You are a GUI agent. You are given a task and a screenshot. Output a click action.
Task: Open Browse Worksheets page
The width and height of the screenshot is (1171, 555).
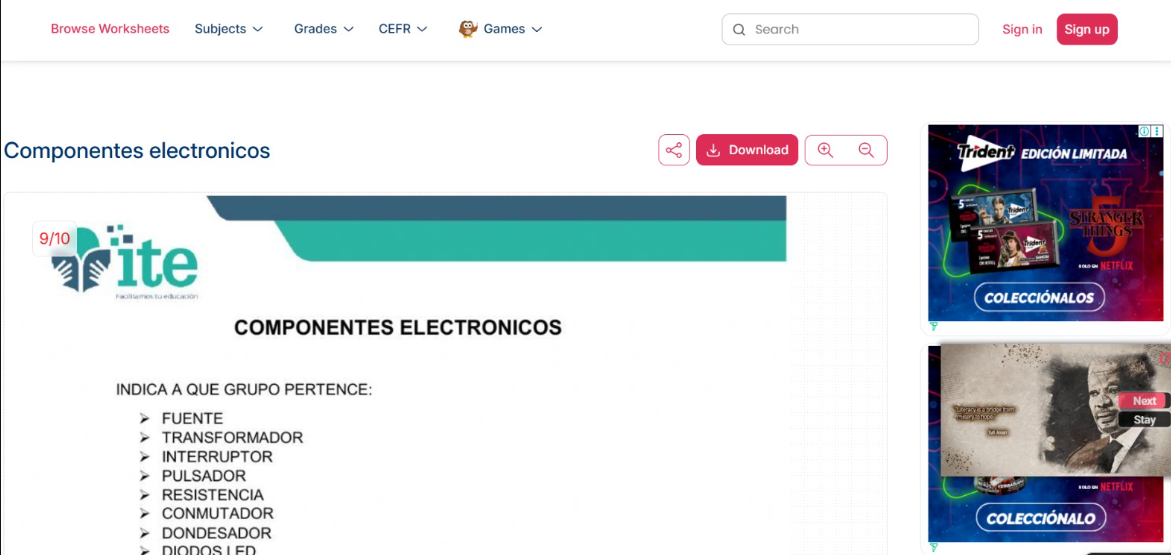pos(110,29)
